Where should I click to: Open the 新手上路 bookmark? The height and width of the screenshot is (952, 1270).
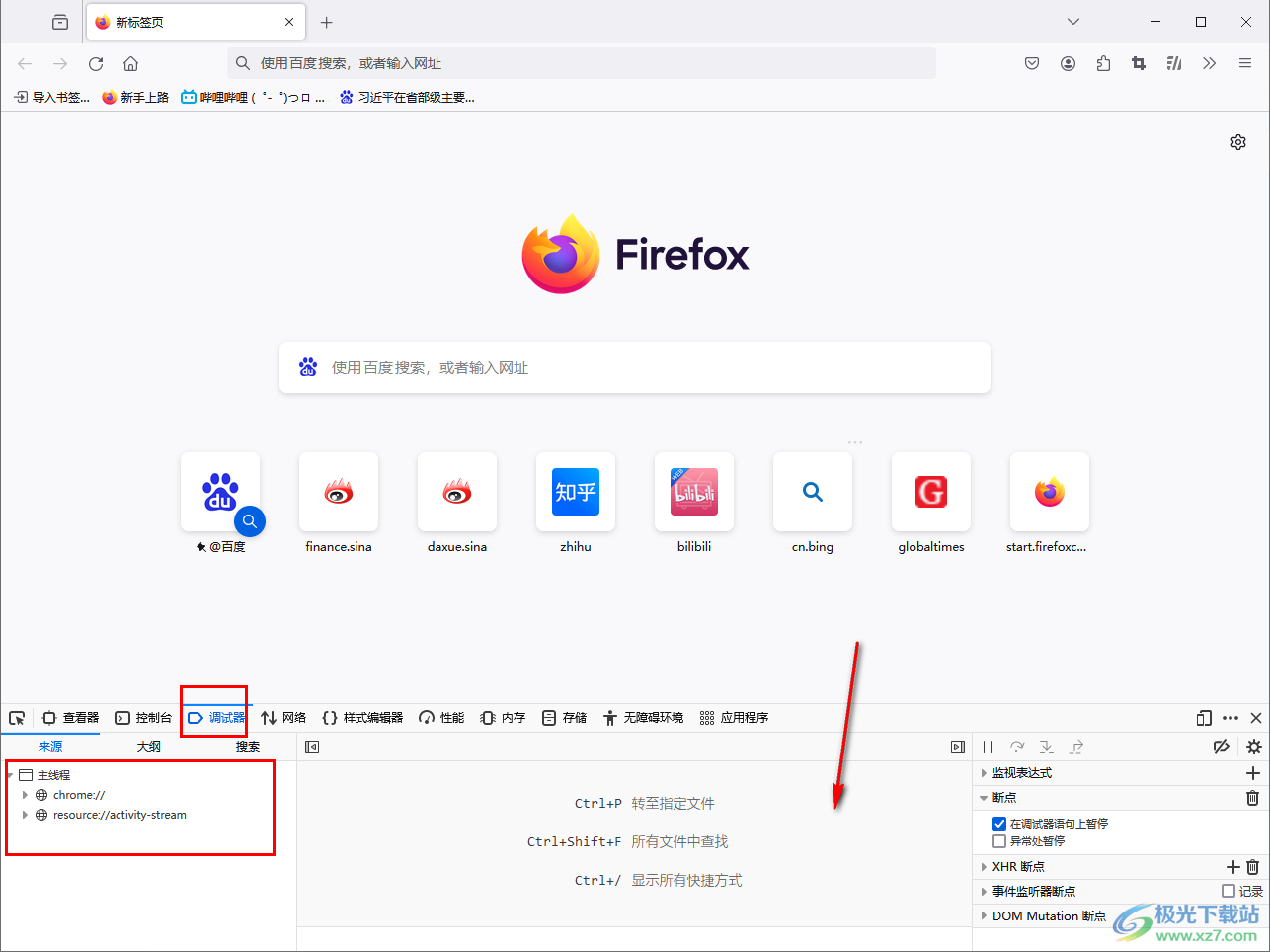click(135, 97)
